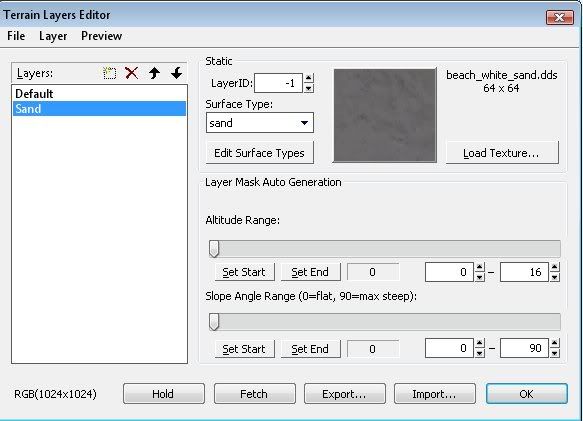Click the Altitude Range slider handle
Image resolution: width=583 pixels, height=421 pixels.
click(x=214, y=248)
